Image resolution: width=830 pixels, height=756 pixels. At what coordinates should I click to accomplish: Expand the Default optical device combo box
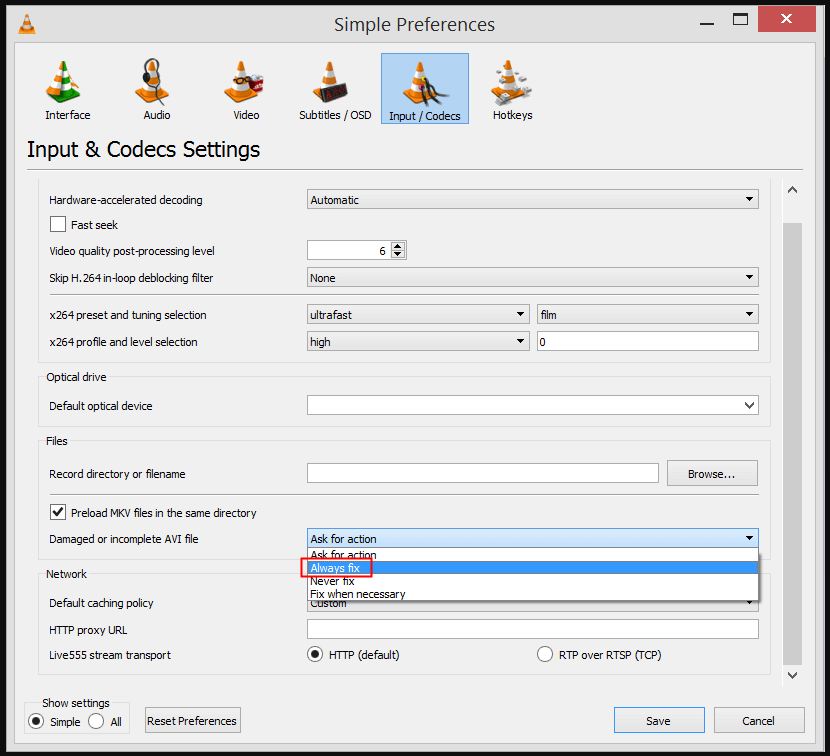(x=532, y=406)
